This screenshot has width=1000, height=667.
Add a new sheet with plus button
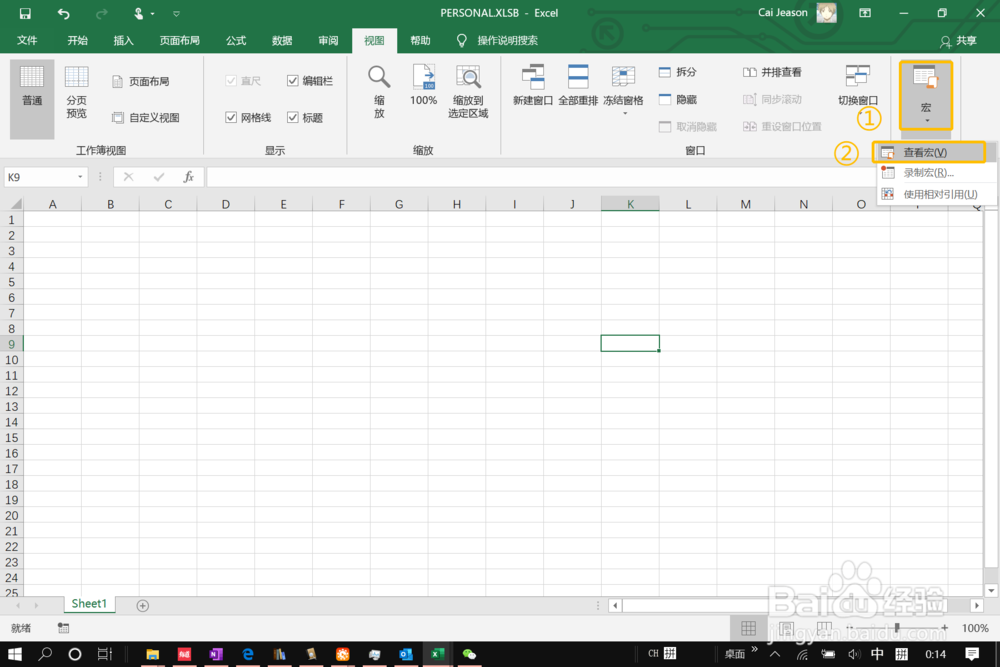point(143,605)
